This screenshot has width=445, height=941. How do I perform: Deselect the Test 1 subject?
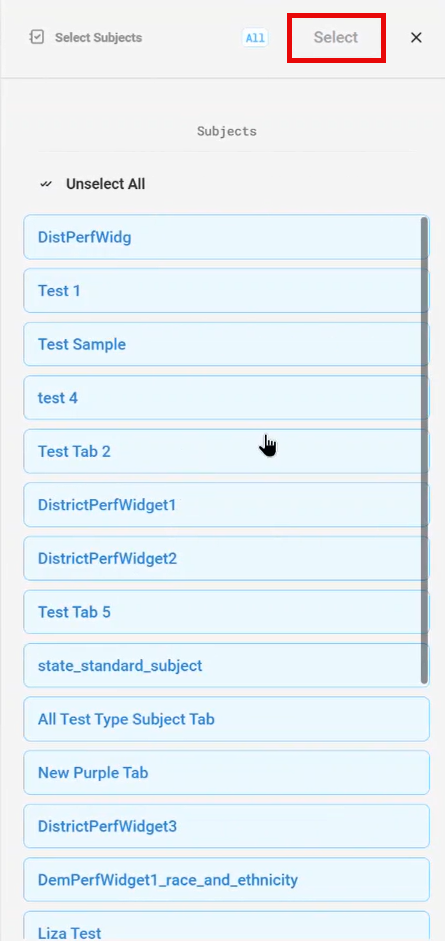coord(226,290)
